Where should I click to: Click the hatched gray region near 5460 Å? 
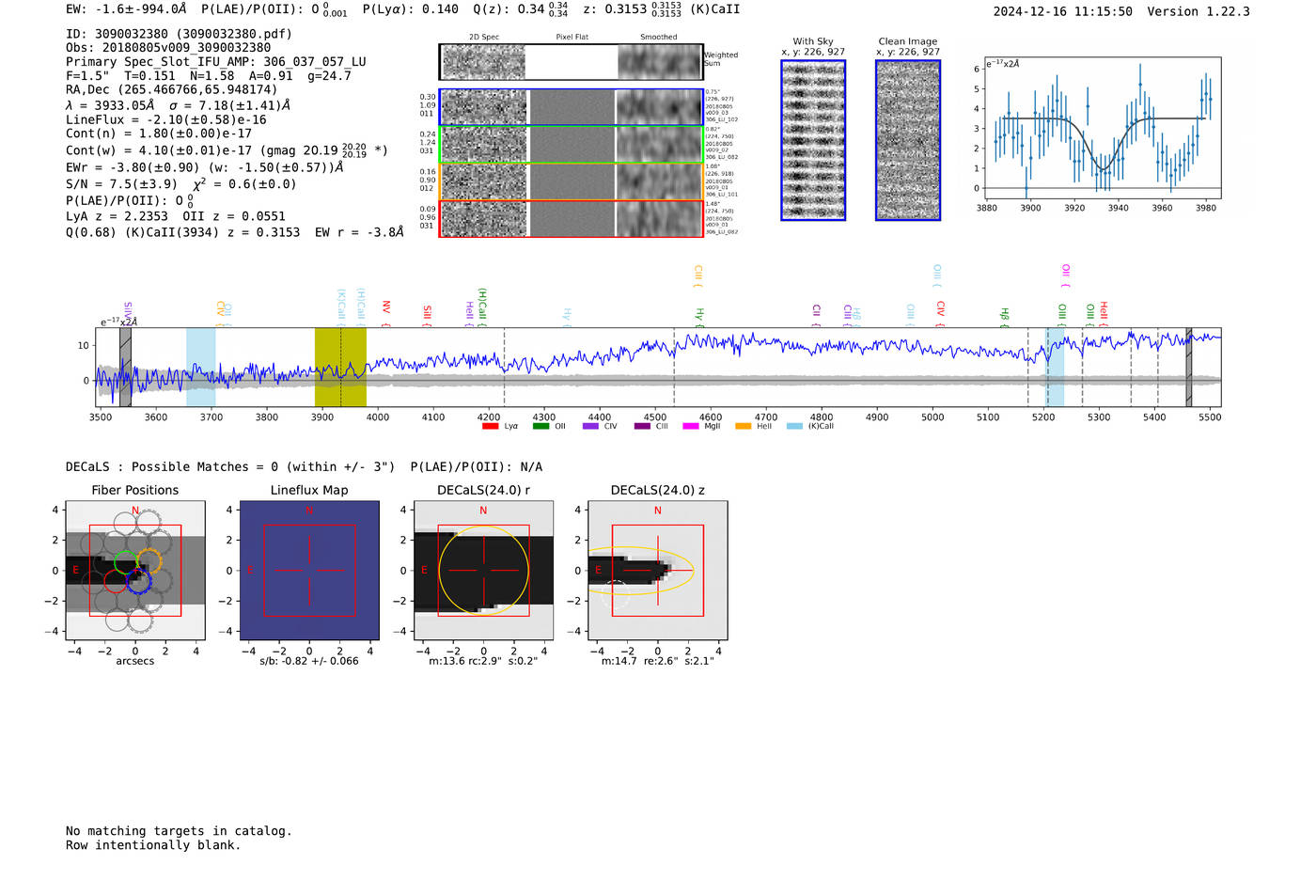tap(1189, 368)
